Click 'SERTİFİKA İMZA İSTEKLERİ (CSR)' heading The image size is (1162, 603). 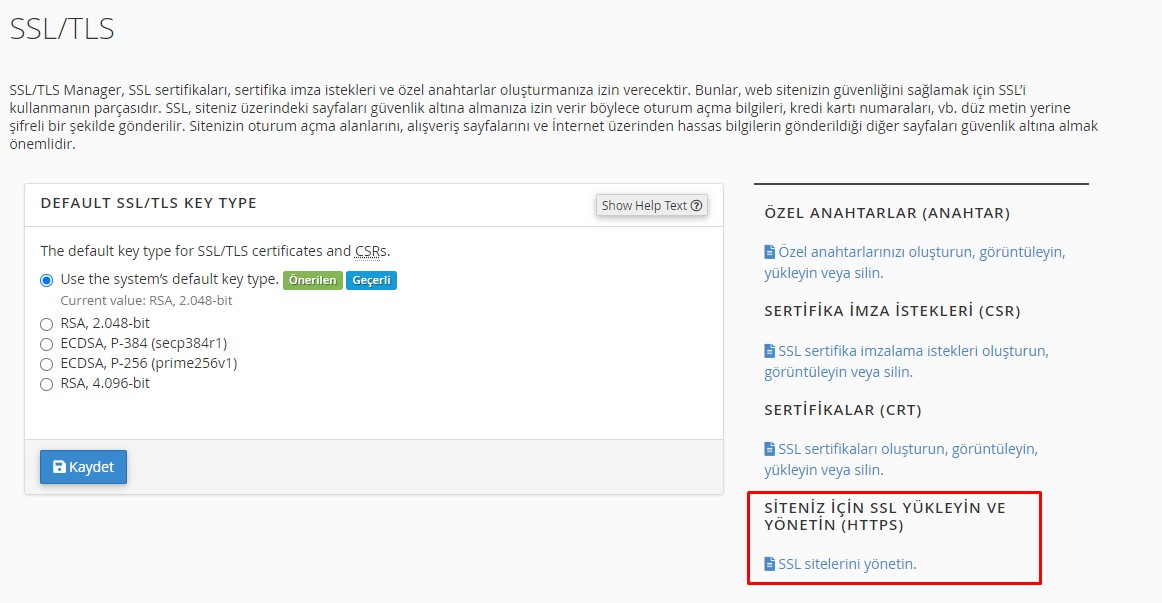(892, 311)
